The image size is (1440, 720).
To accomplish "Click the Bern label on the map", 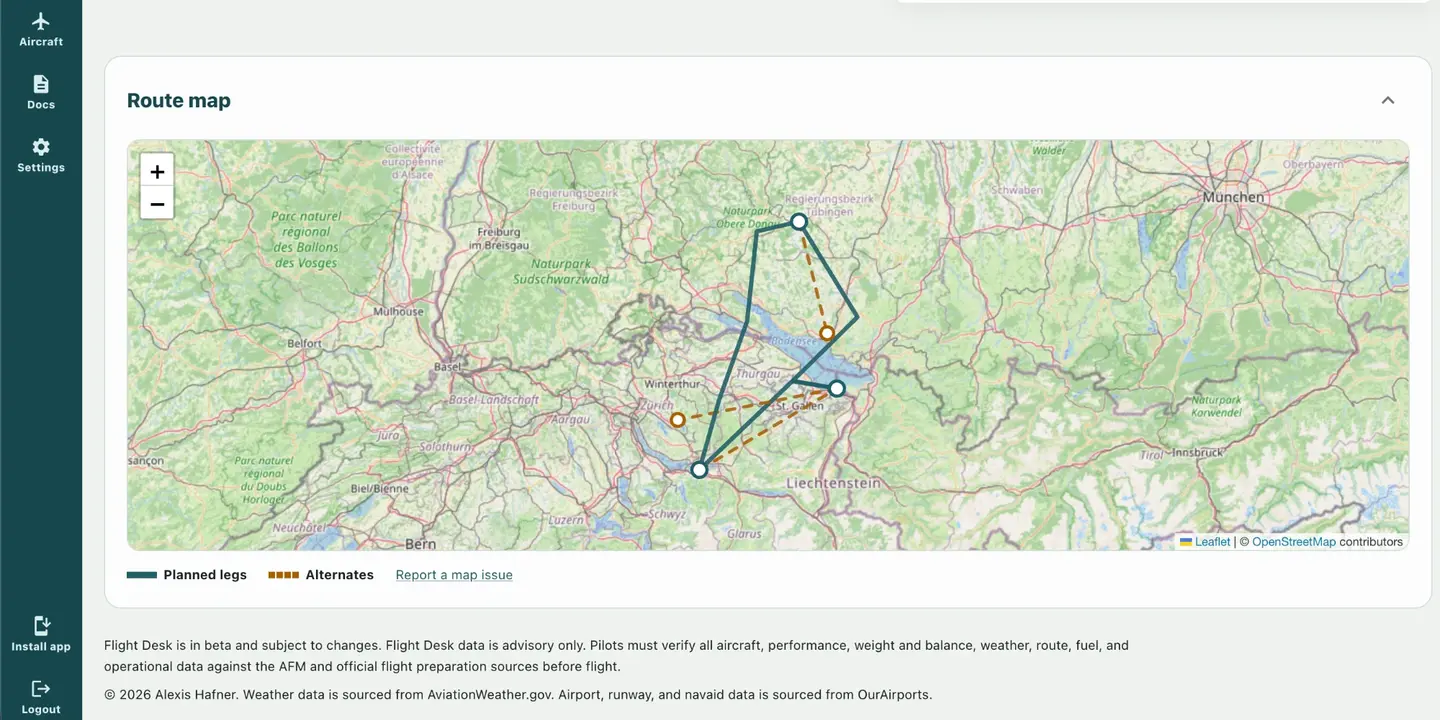I will tap(421, 544).
